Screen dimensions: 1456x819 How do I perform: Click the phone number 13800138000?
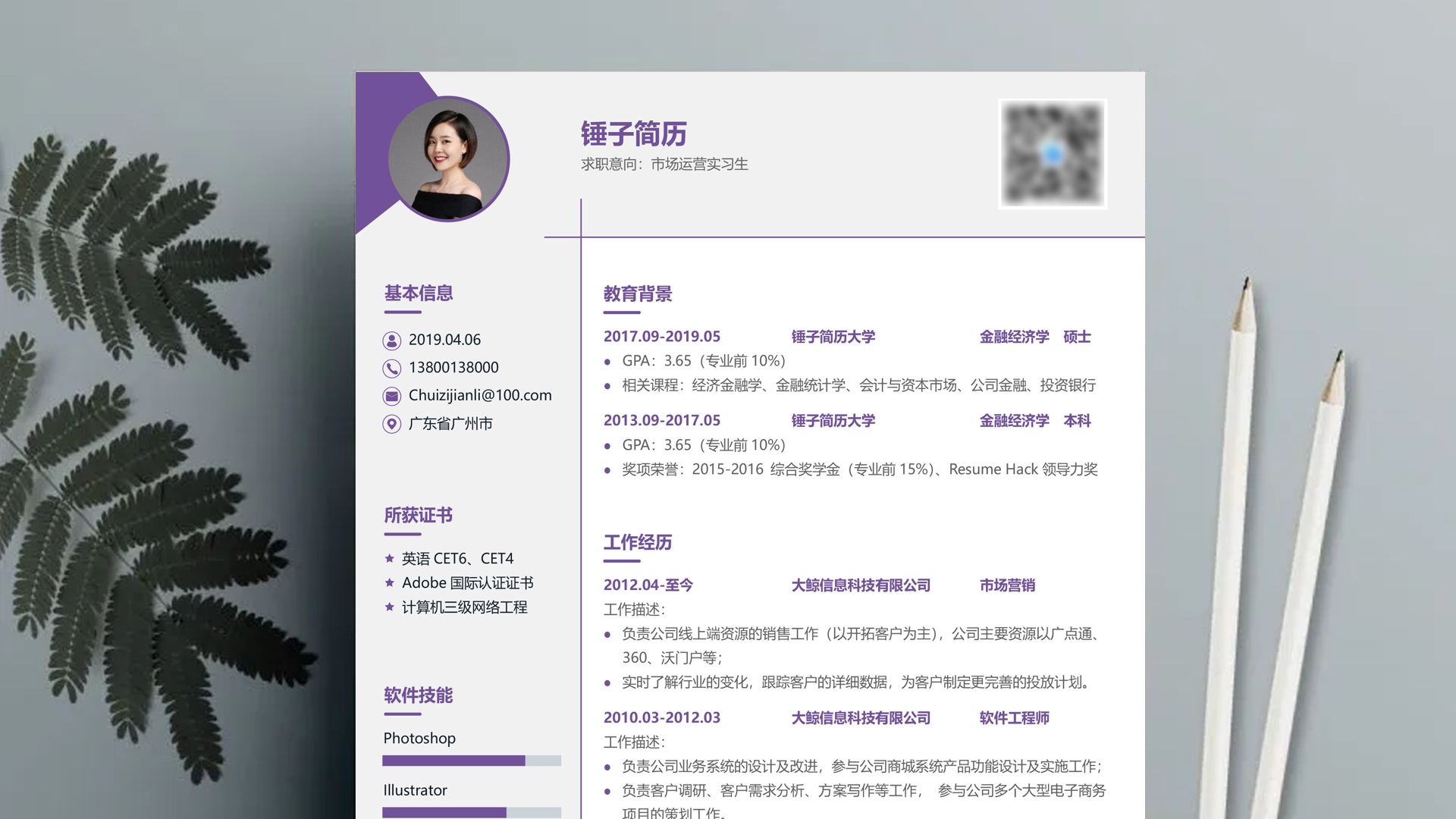click(x=453, y=367)
